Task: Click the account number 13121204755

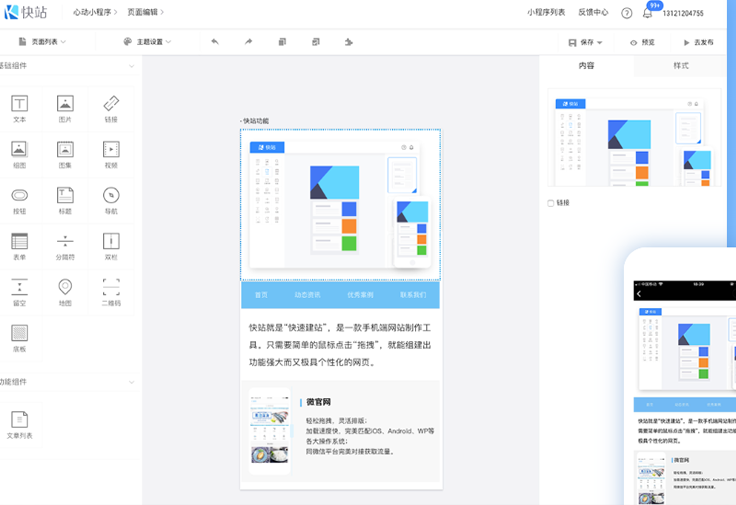Action: pos(683,13)
